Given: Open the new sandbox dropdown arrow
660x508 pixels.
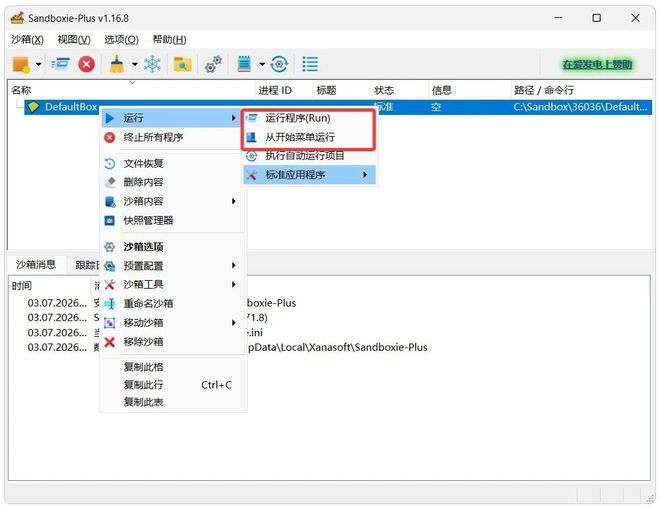Looking at the screenshot, I should tap(38, 64).
